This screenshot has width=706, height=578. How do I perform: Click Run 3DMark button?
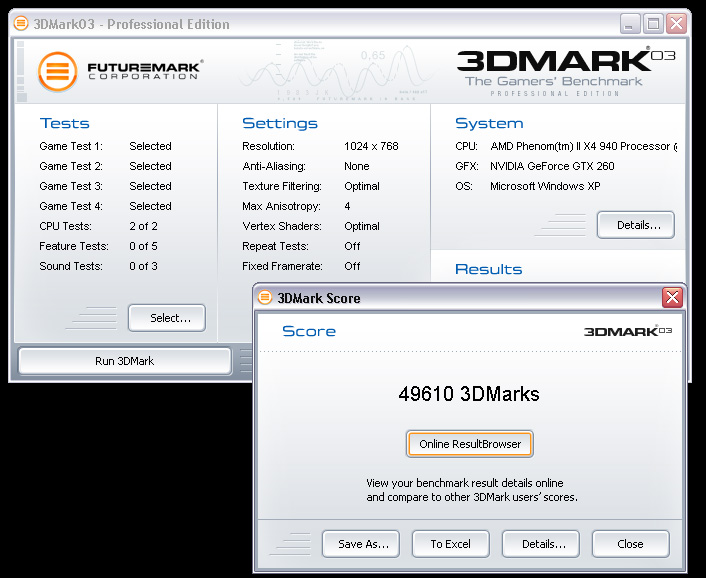(x=125, y=361)
